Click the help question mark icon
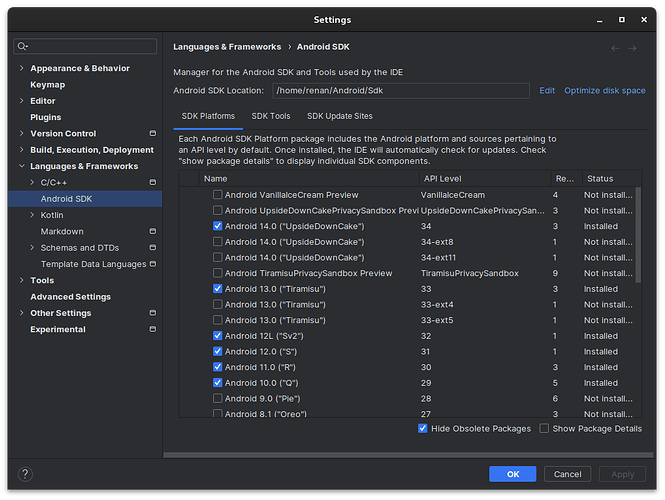 (x=25, y=474)
